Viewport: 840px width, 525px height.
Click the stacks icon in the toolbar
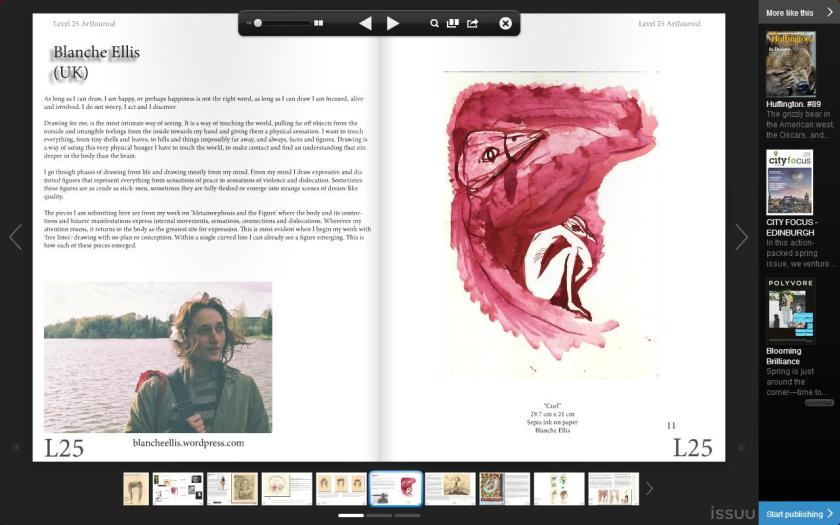453,24
